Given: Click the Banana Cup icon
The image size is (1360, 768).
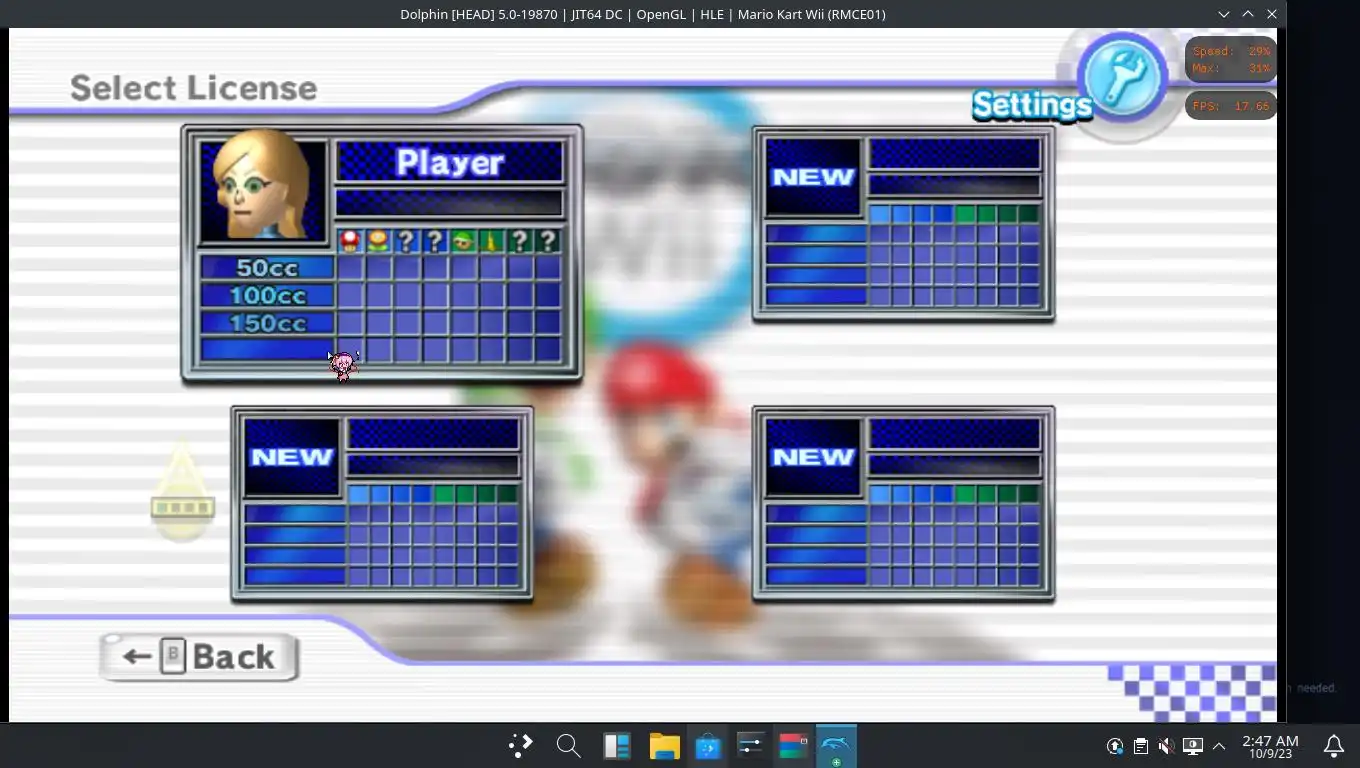Looking at the screenshot, I should [x=491, y=241].
